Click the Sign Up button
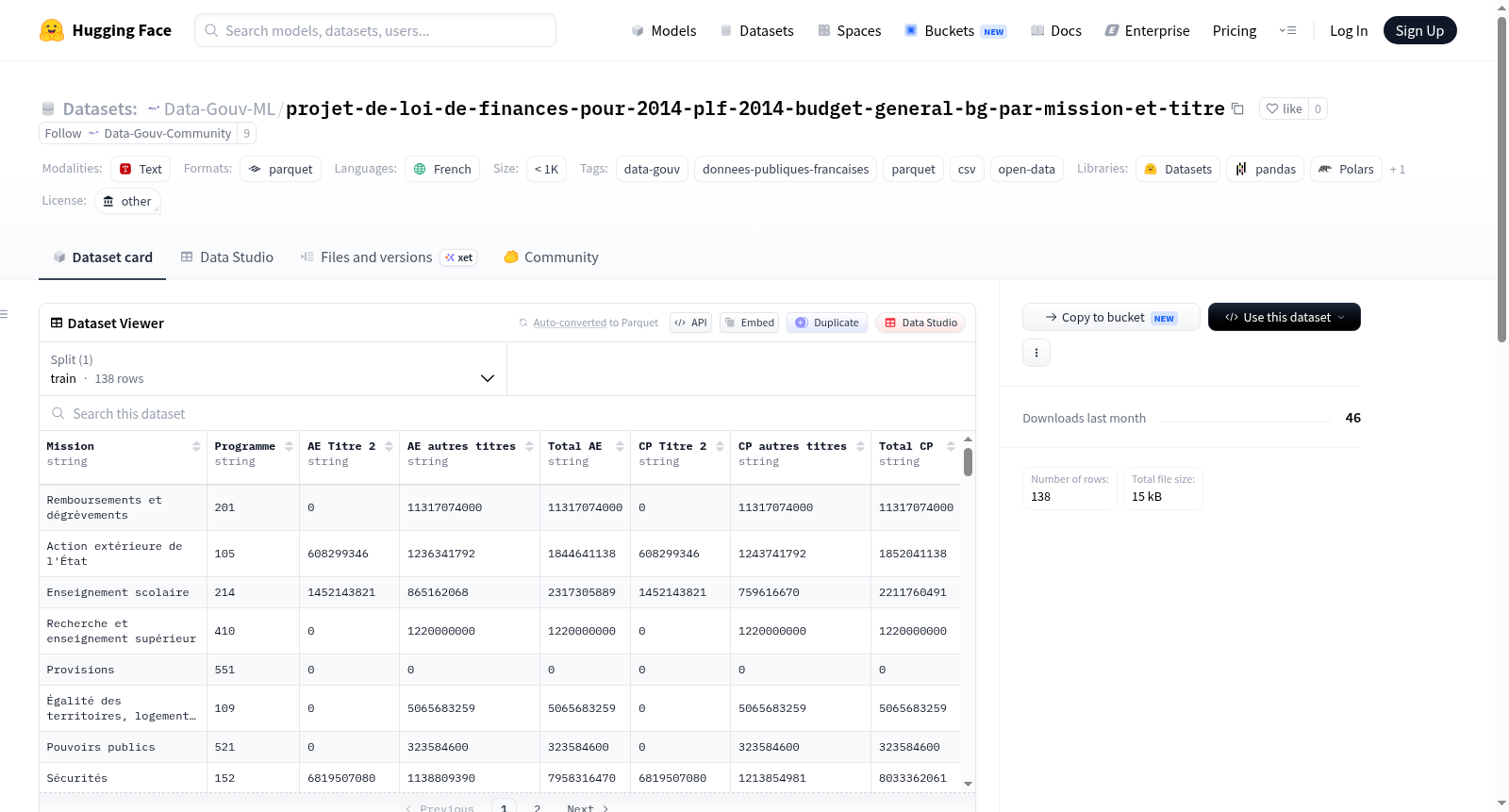Image resolution: width=1509 pixels, height=812 pixels. (x=1419, y=30)
